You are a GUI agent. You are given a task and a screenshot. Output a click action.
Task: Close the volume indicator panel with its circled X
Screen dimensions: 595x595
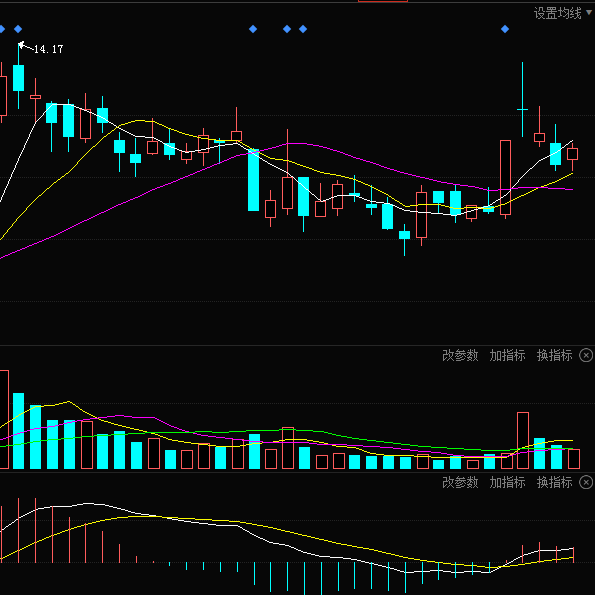(x=586, y=356)
